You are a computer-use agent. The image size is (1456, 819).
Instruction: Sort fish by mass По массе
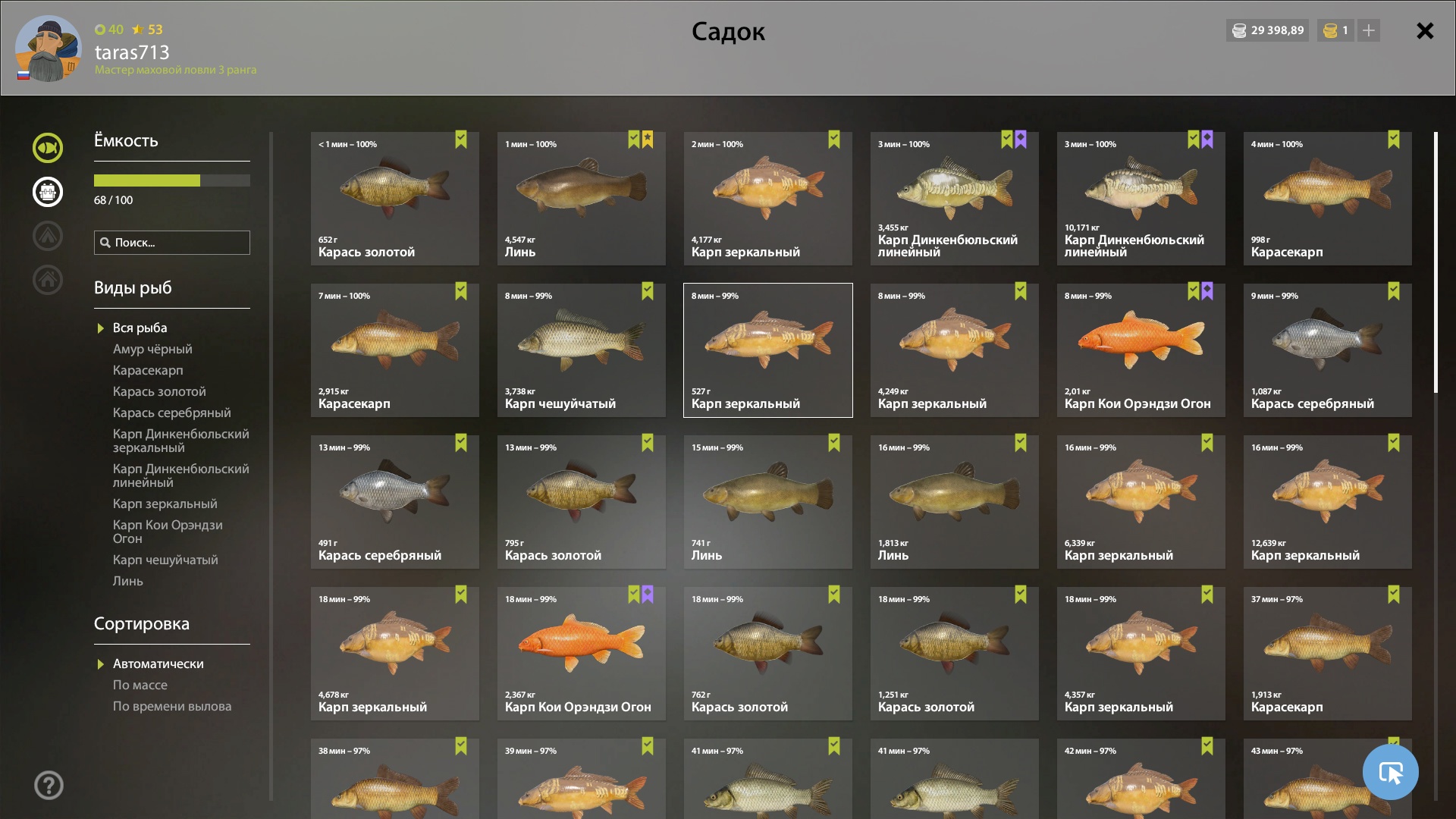[140, 685]
